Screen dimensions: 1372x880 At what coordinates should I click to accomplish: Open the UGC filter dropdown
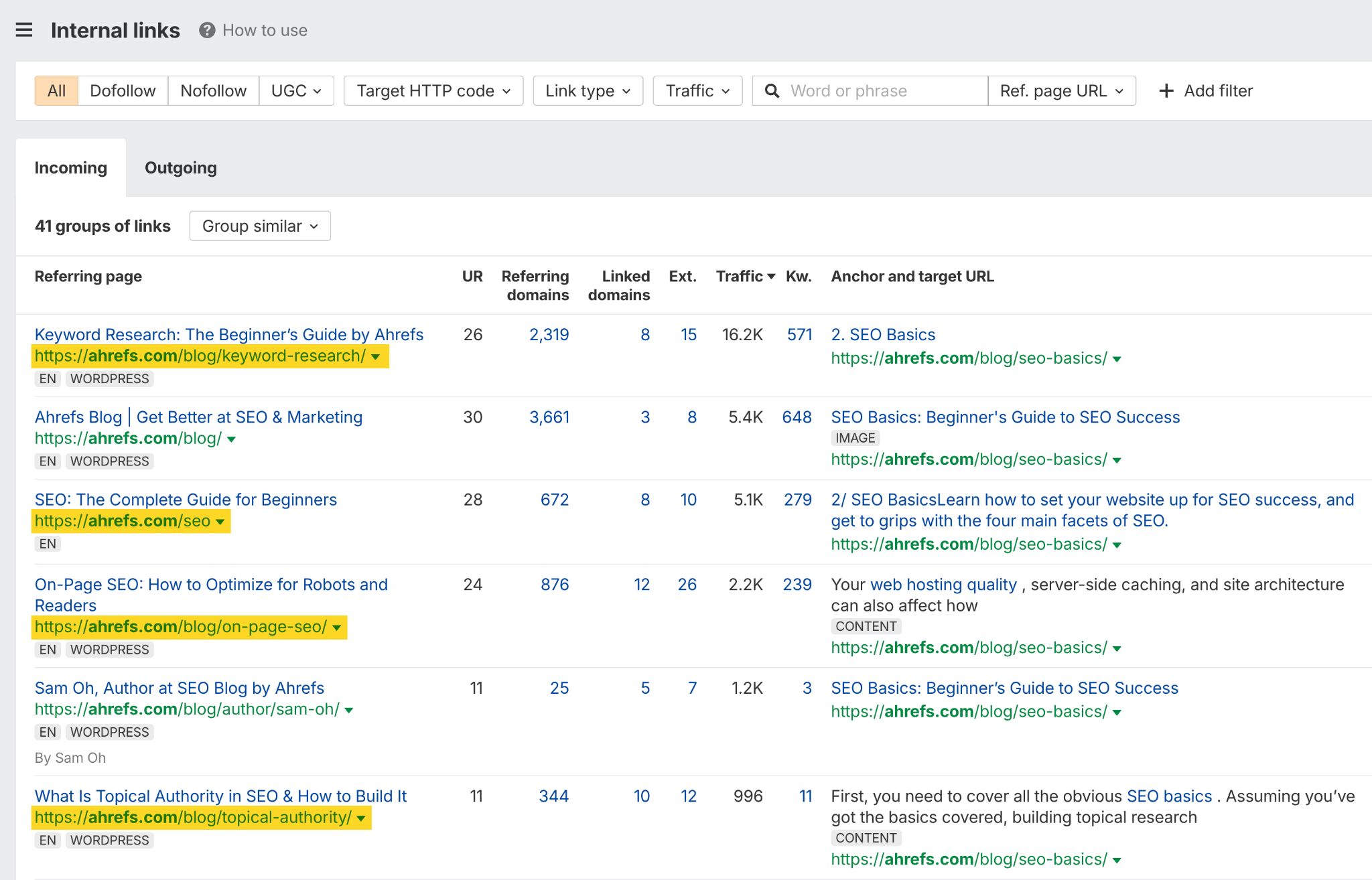pos(296,90)
